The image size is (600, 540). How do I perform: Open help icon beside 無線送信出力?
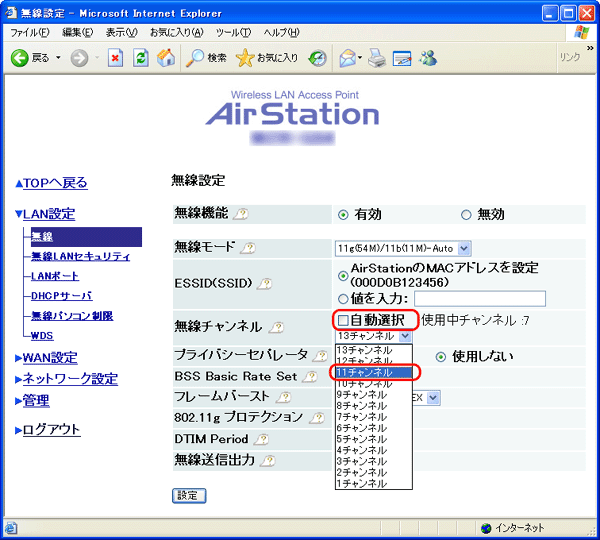(x=267, y=461)
